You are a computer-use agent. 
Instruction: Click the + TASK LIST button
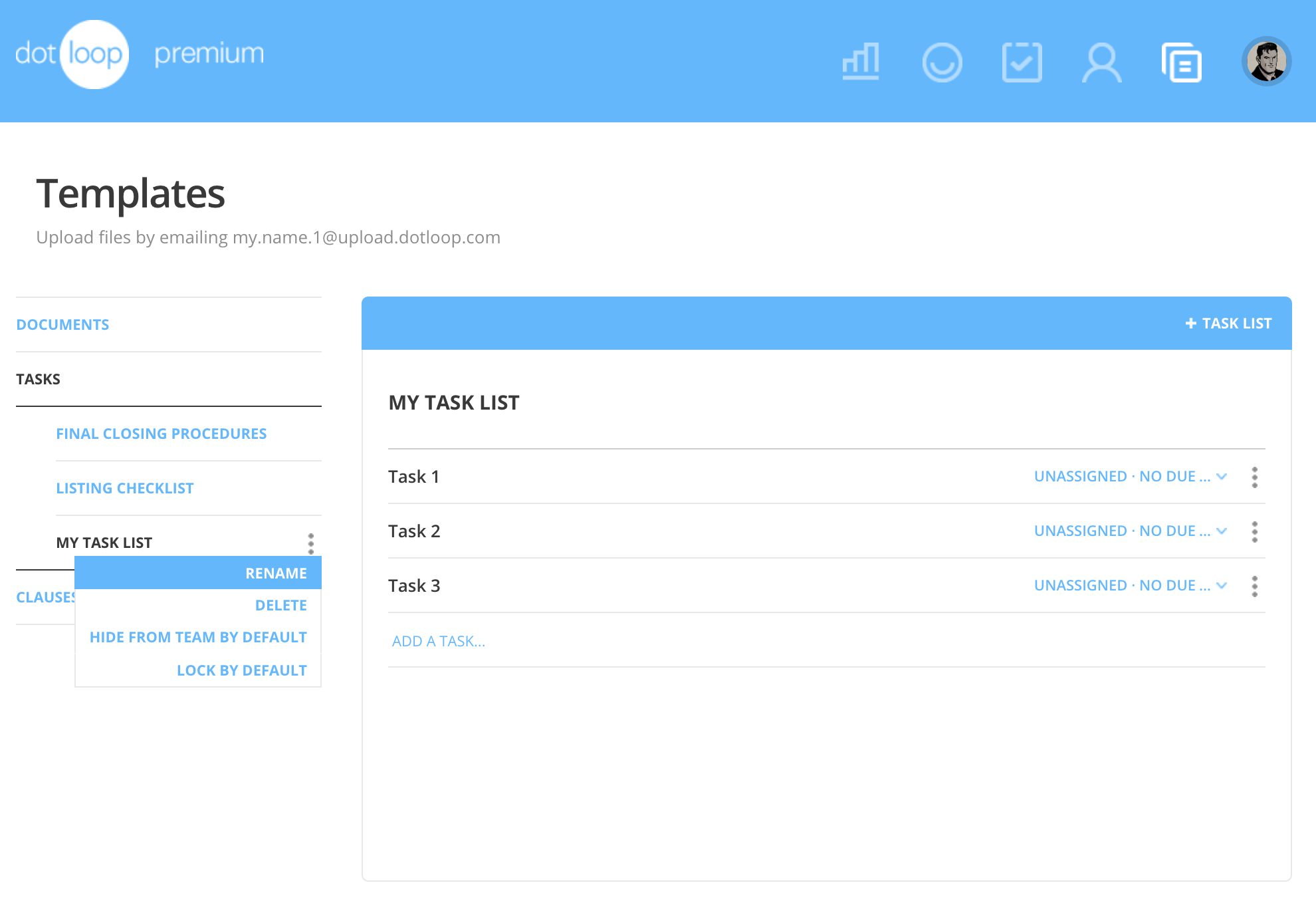[x=1227, y=323]
